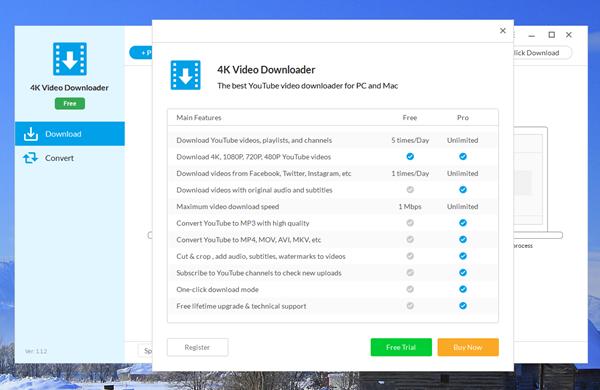Image resolution: width=600 pixels, height=390 pixels.
Task: Click Pro checkmark for 4K, 1080P downloads
Action: pos(463,157)
